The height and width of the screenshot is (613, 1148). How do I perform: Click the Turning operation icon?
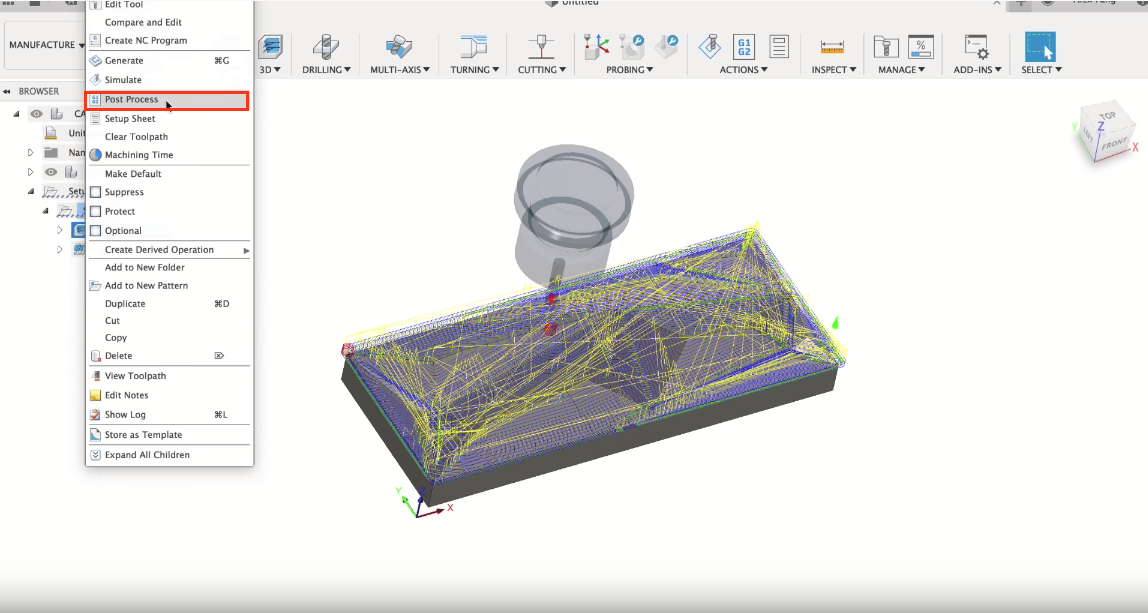474,47
